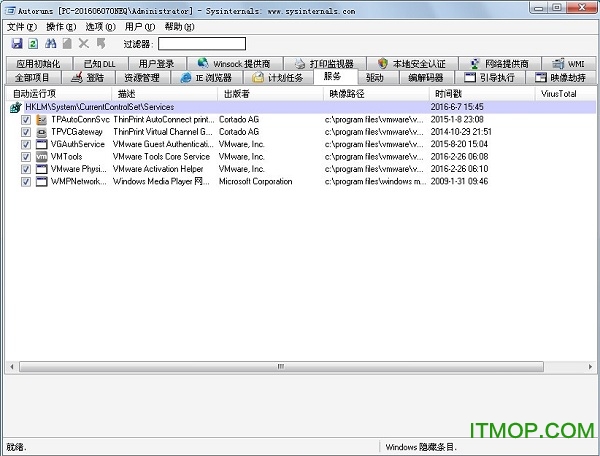Screen dimensions: 600x456
Task: Sort by the VirusTotal column header
Action: 566,94
